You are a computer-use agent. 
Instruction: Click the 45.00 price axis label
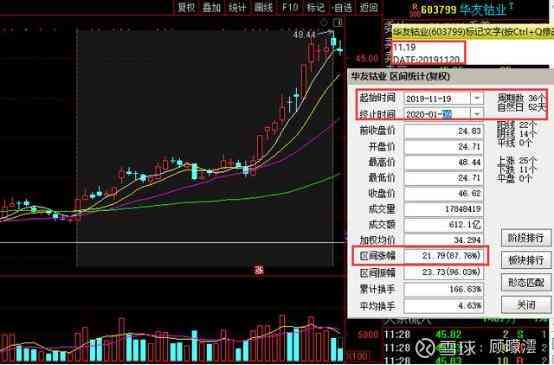tap(367, 58)
